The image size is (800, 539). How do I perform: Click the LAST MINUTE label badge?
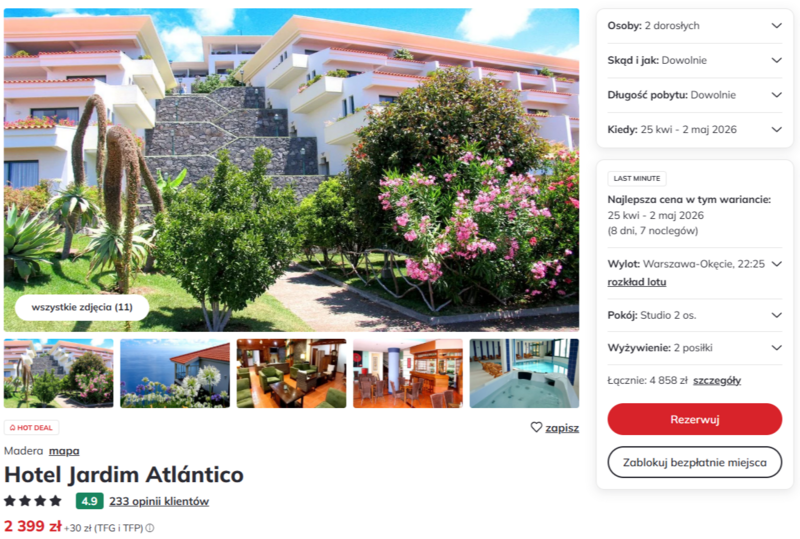tap(637, 179)
